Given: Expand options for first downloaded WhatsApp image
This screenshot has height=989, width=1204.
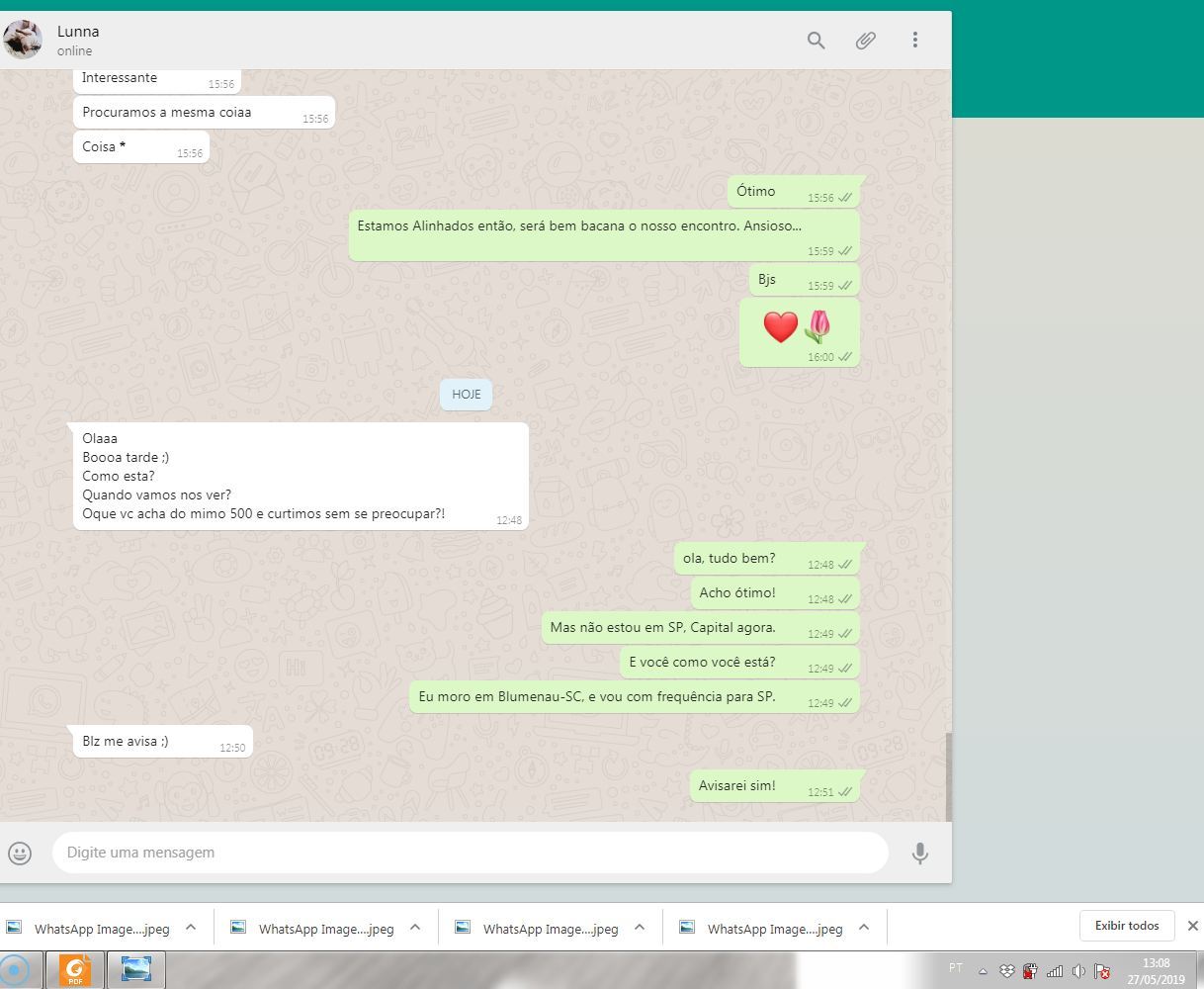Looking at the screenshot, I should tap(191, 928).
